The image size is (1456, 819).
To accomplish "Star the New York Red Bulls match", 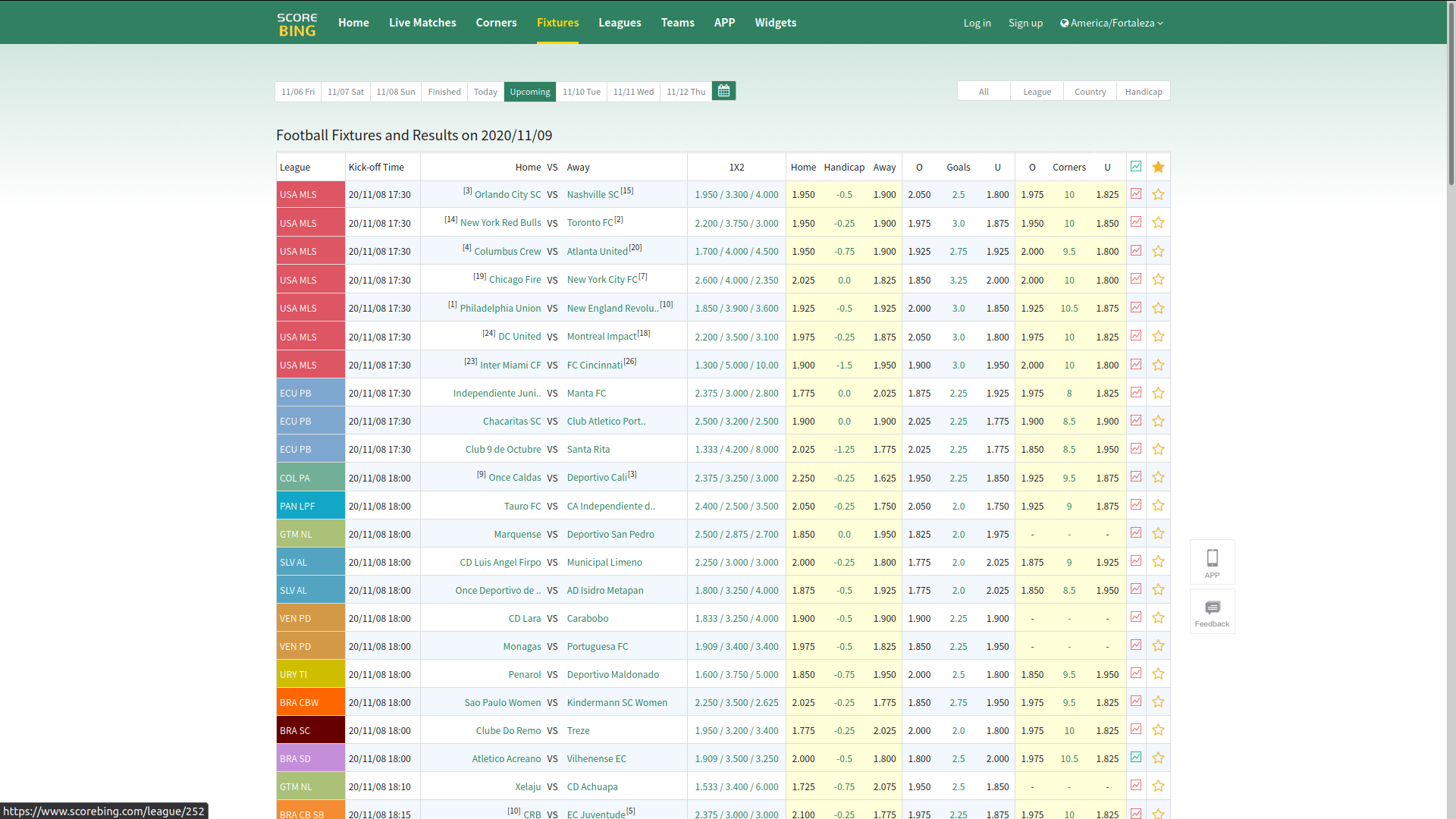I will coord(1158,222).
